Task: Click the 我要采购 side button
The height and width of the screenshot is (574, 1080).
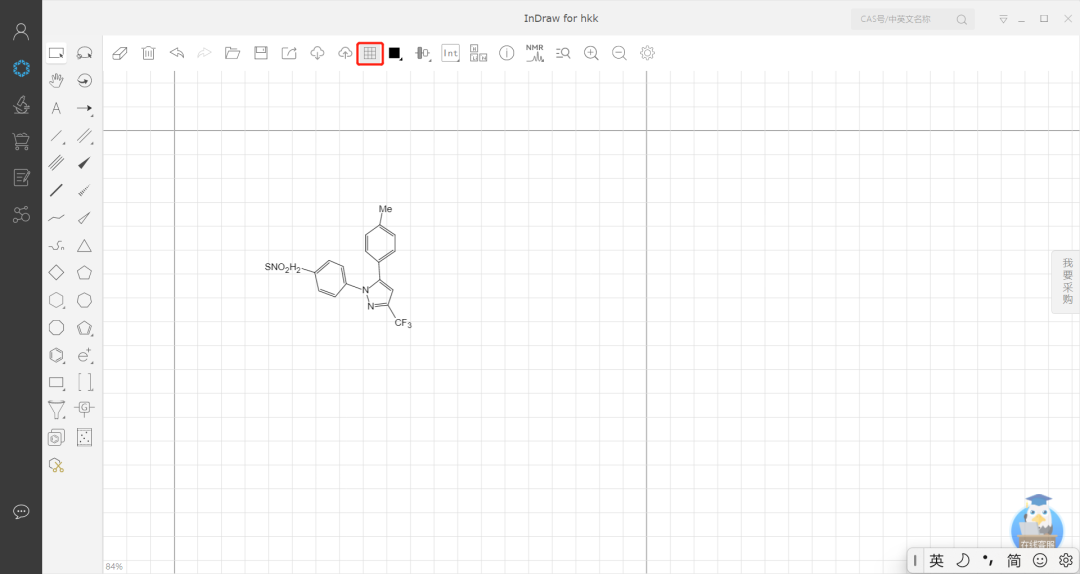Action: tap(1067, 281)
